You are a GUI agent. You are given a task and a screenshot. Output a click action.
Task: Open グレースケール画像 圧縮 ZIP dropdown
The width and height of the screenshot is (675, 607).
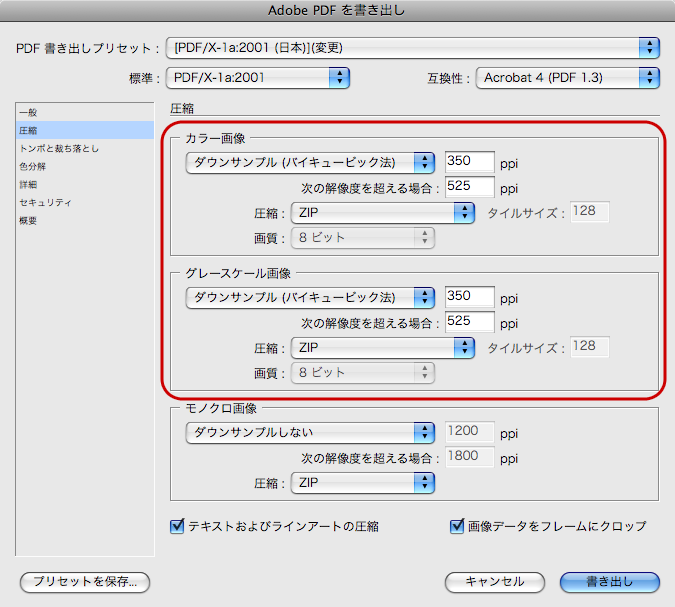pyautogui.click(x=383, y=348)
